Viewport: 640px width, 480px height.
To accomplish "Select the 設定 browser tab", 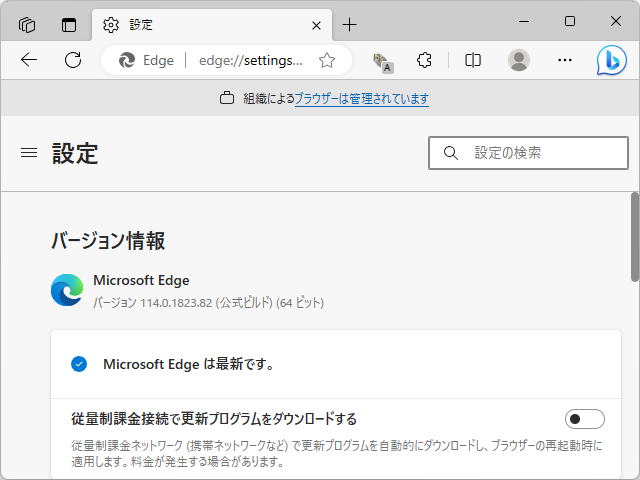I will (x=212, y=25).
